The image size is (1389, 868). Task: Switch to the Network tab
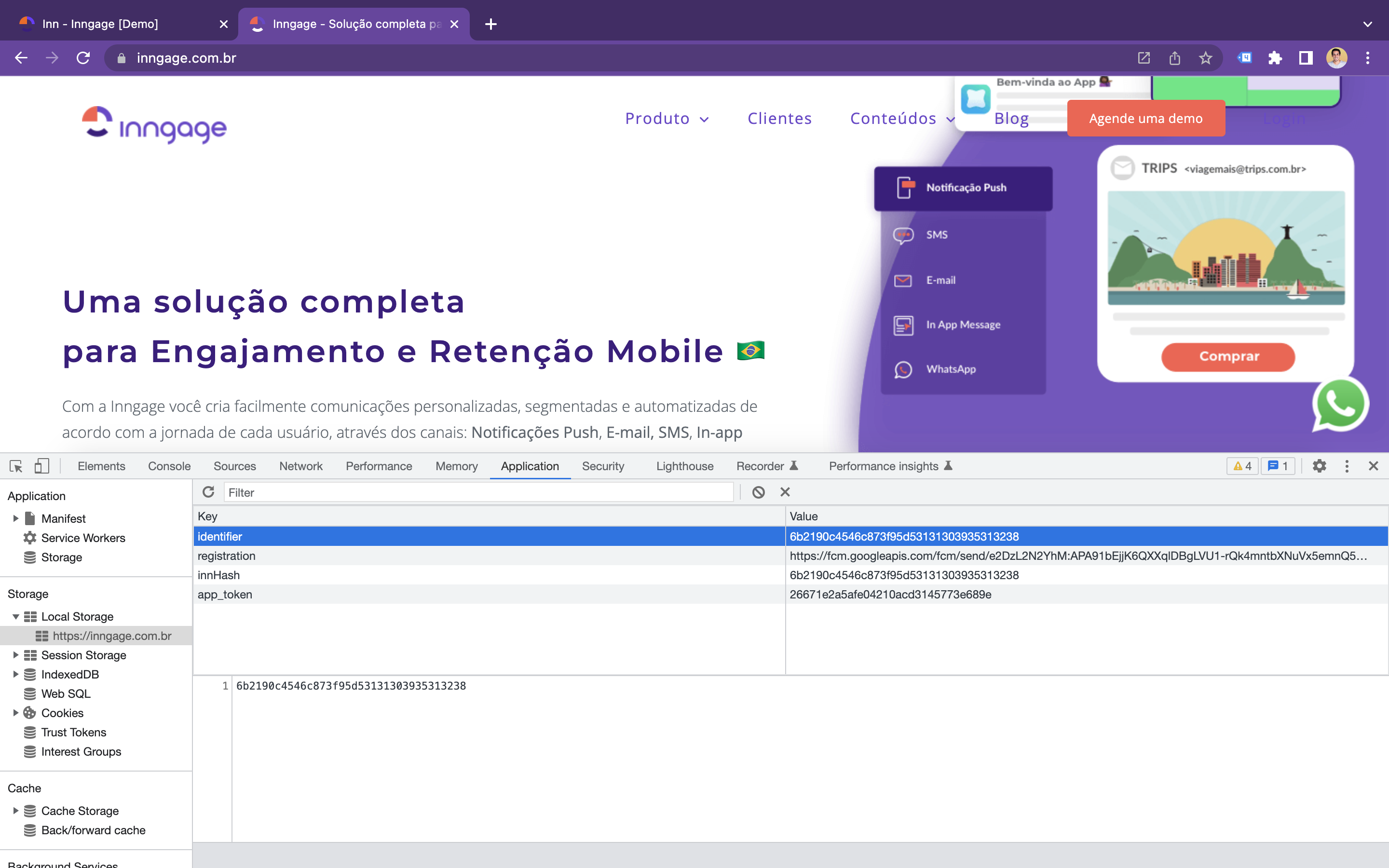tap(301, 466)
